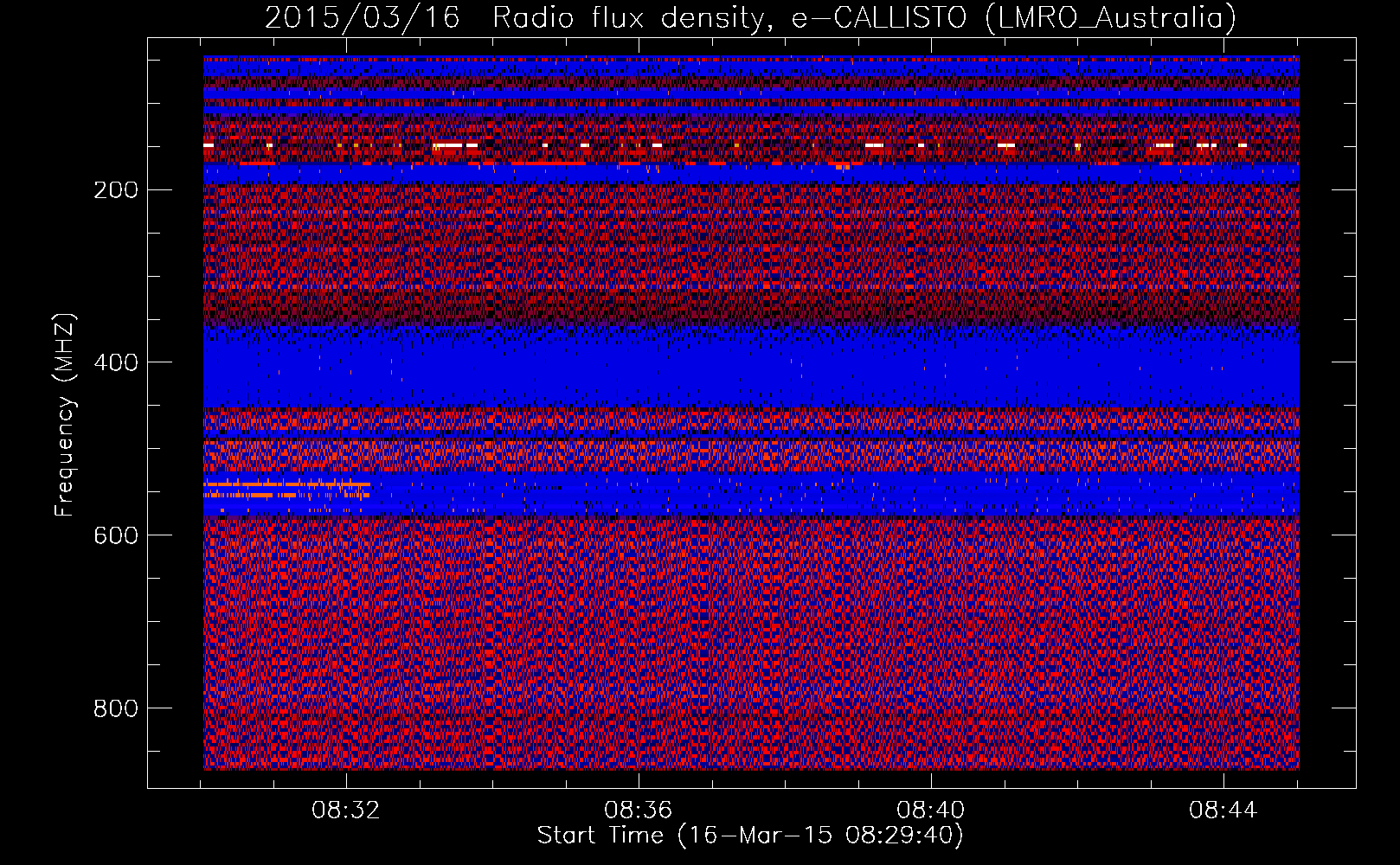
Task: Select the 'e-CALLISTO (LMRO_Australia)' title text
Action: [1013, 17]
